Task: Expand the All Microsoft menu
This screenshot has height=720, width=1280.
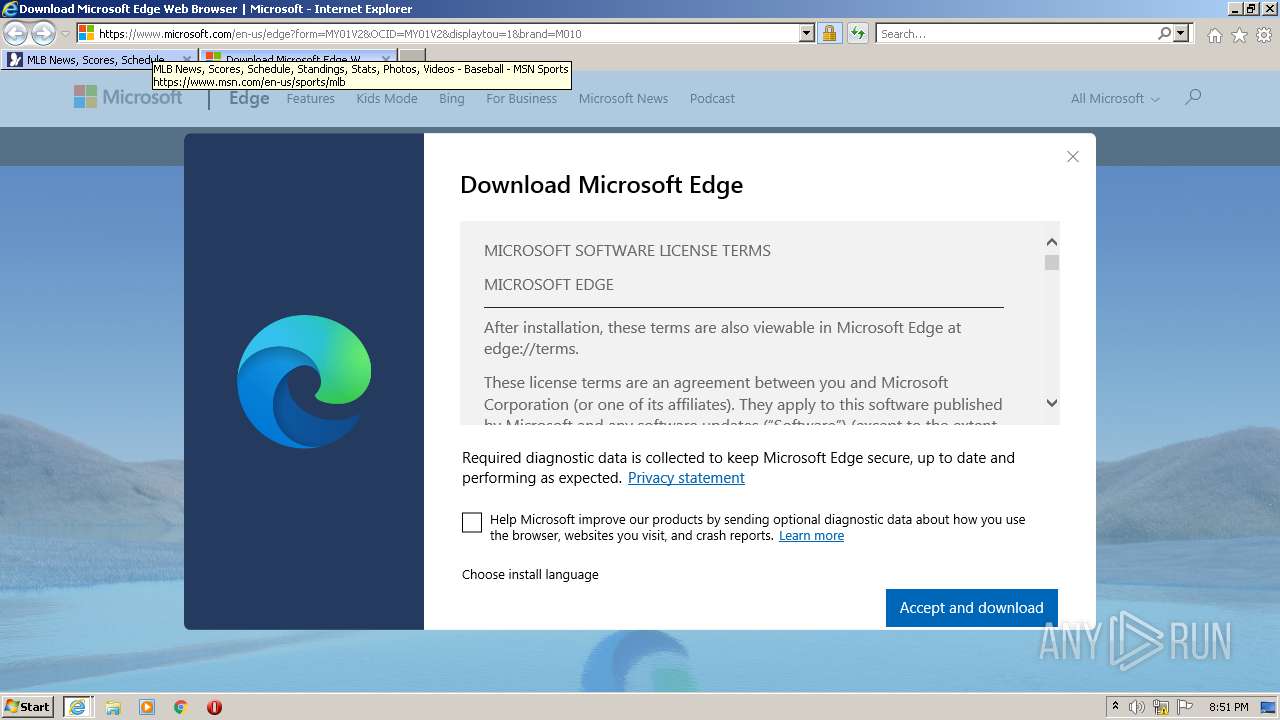Action: (x=1115, y=98)
